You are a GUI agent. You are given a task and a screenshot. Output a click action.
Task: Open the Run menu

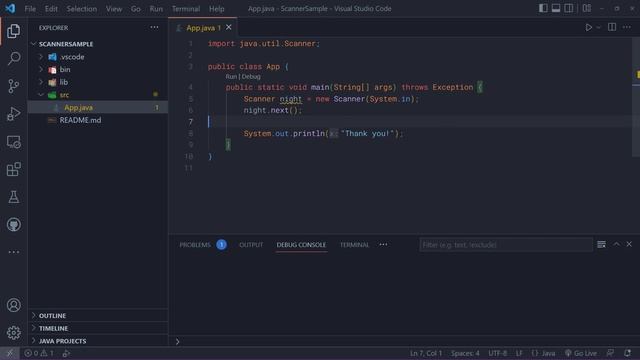tap(156, 9)
